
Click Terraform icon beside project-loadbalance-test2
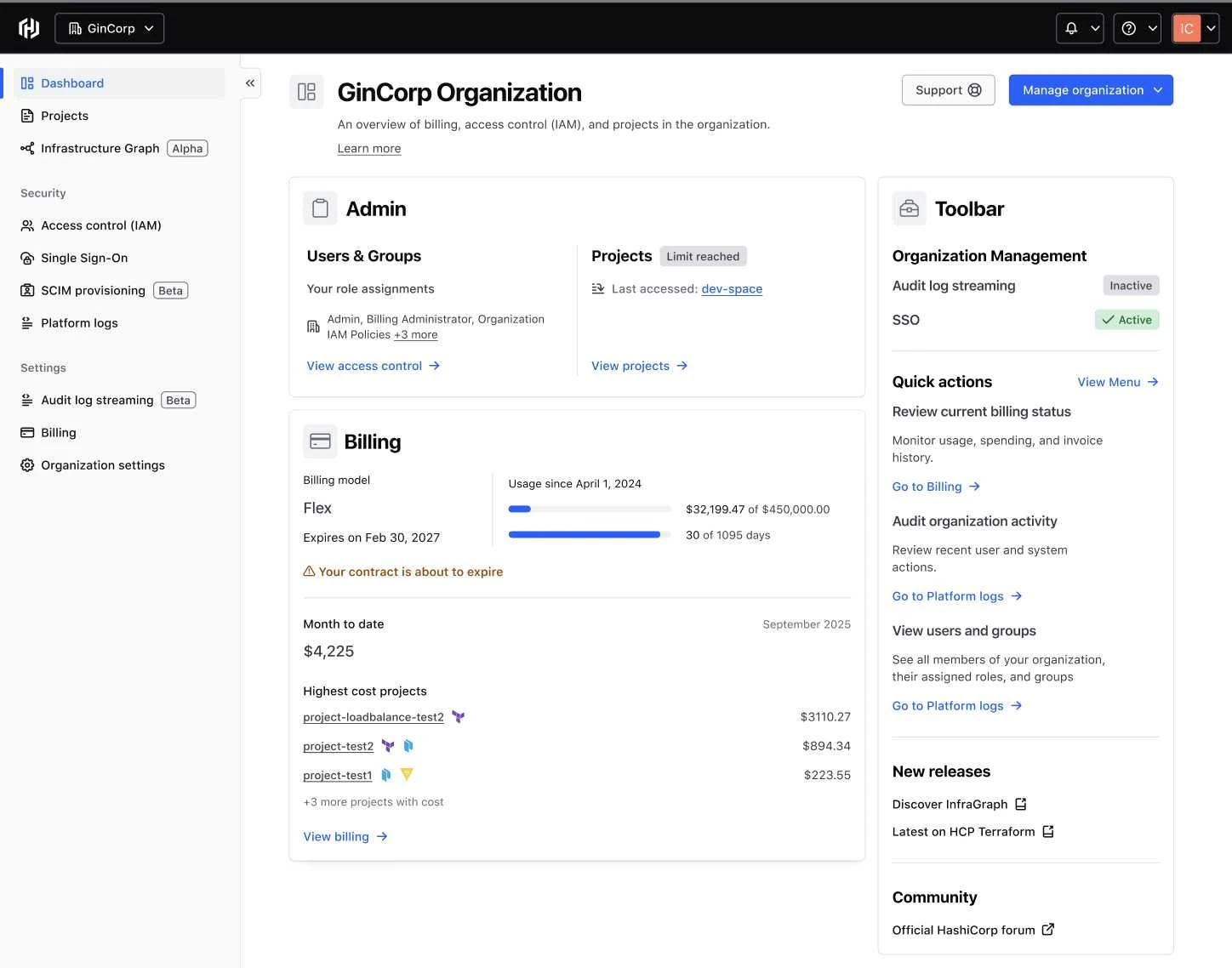tap(459, 717)
